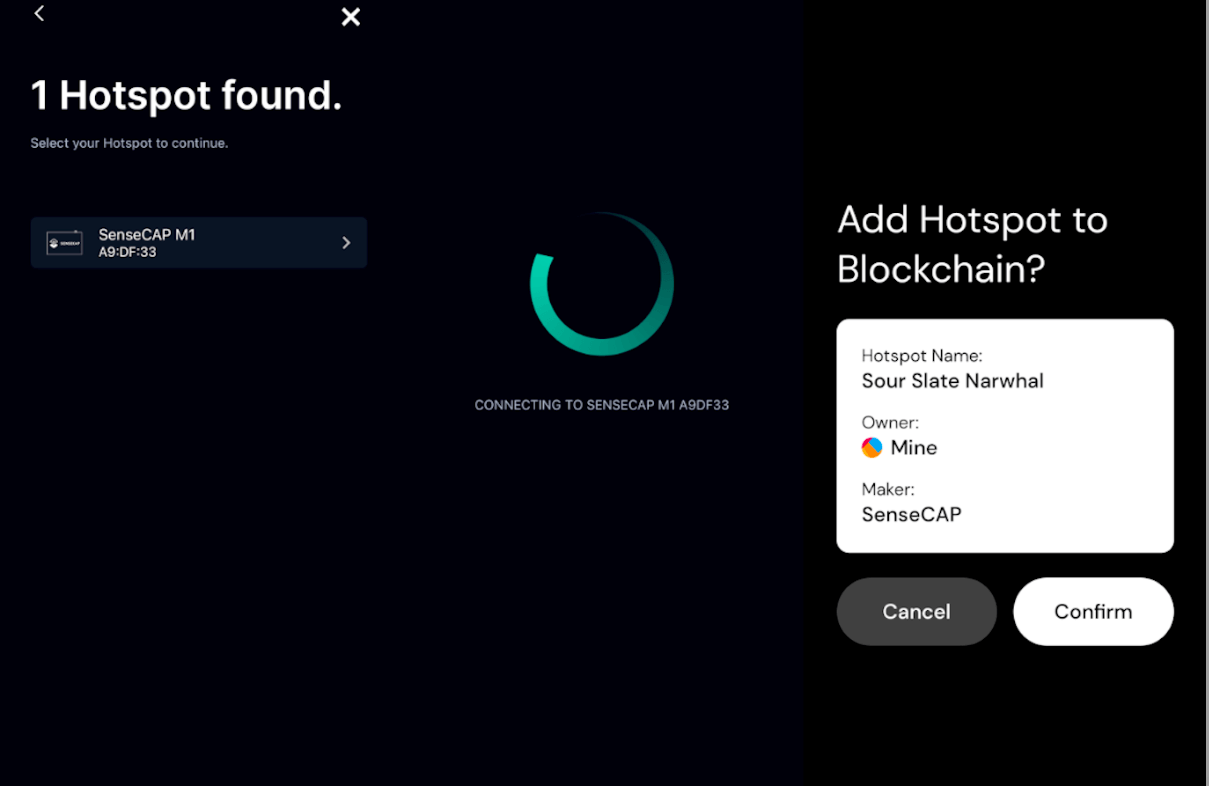The image size is (1209, 786).
Task: Click the "Maker:" field label
Action: point(888,489)
